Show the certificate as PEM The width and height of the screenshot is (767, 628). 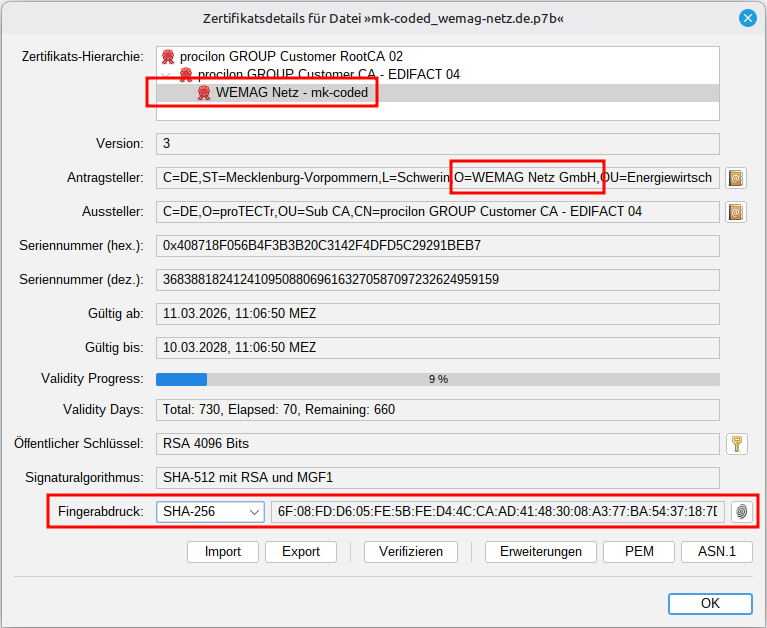[x=639, y=552]
